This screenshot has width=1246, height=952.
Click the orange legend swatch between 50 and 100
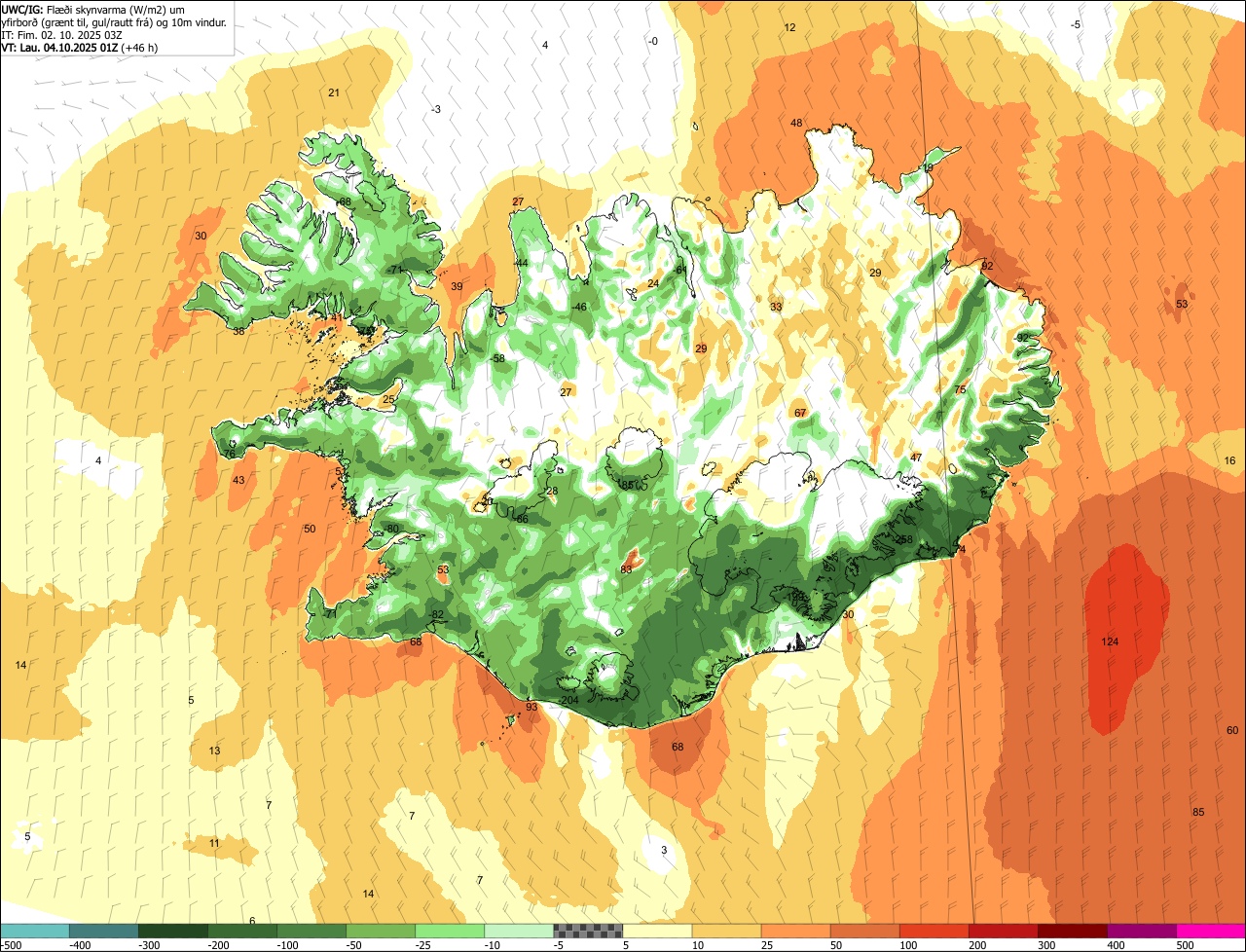click(x=864, y=931)
